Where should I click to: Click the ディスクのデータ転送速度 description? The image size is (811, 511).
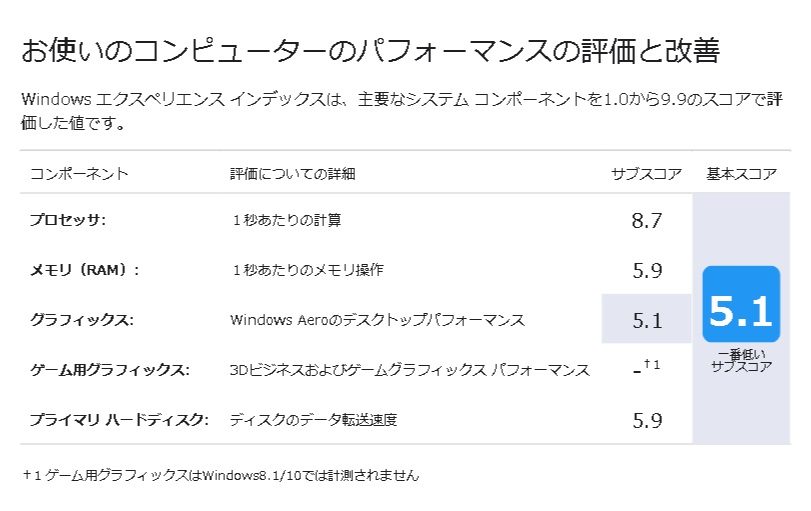[x=313, y=420]
